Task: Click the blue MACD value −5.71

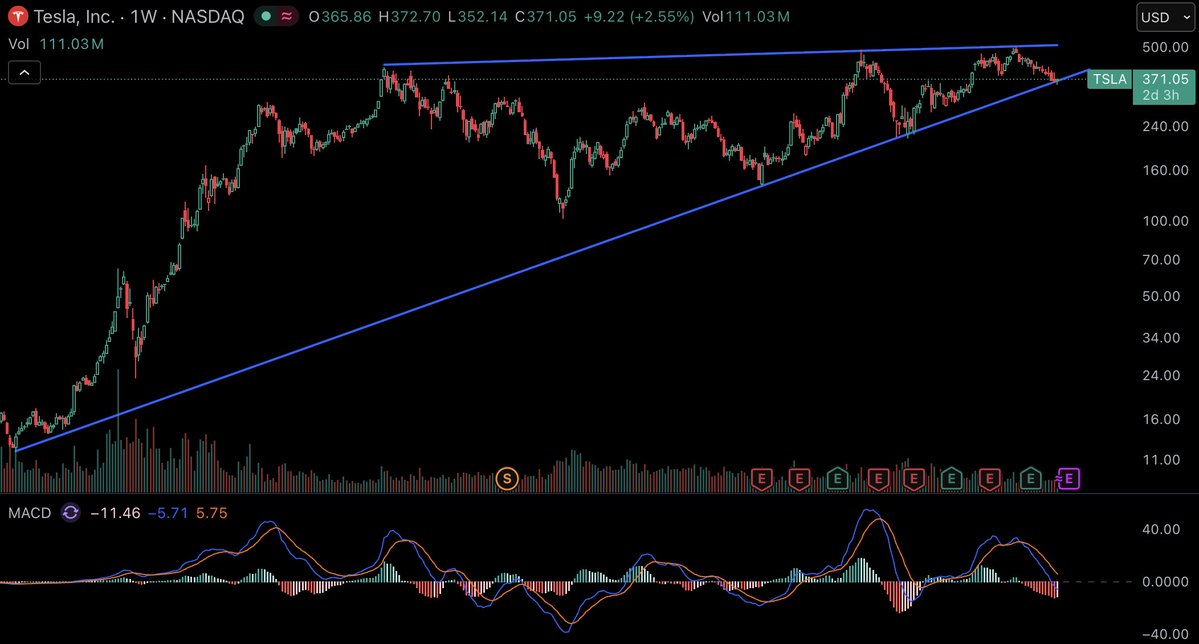Action: click(x=167, y=513)
